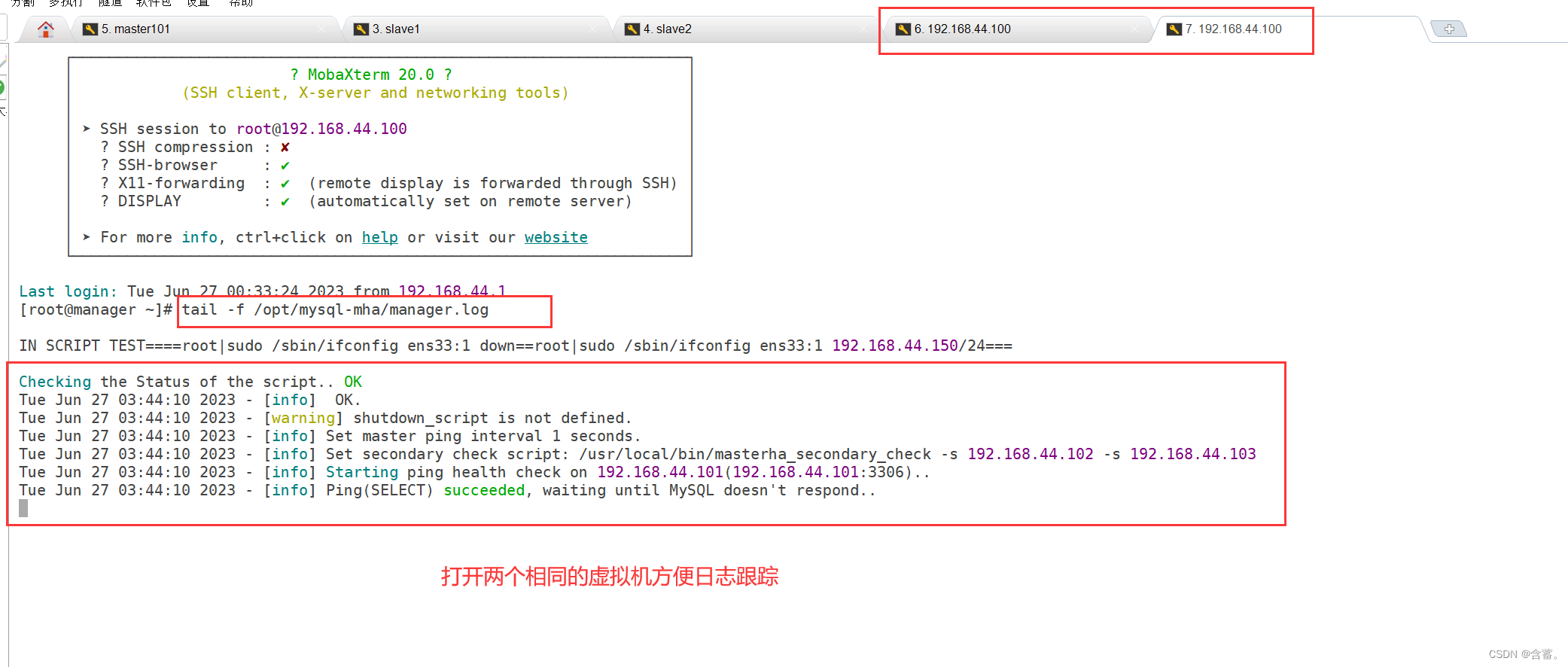Click the key icon on tab 7
This screenshot has width=1568, height=667.
pos(1174,29)
